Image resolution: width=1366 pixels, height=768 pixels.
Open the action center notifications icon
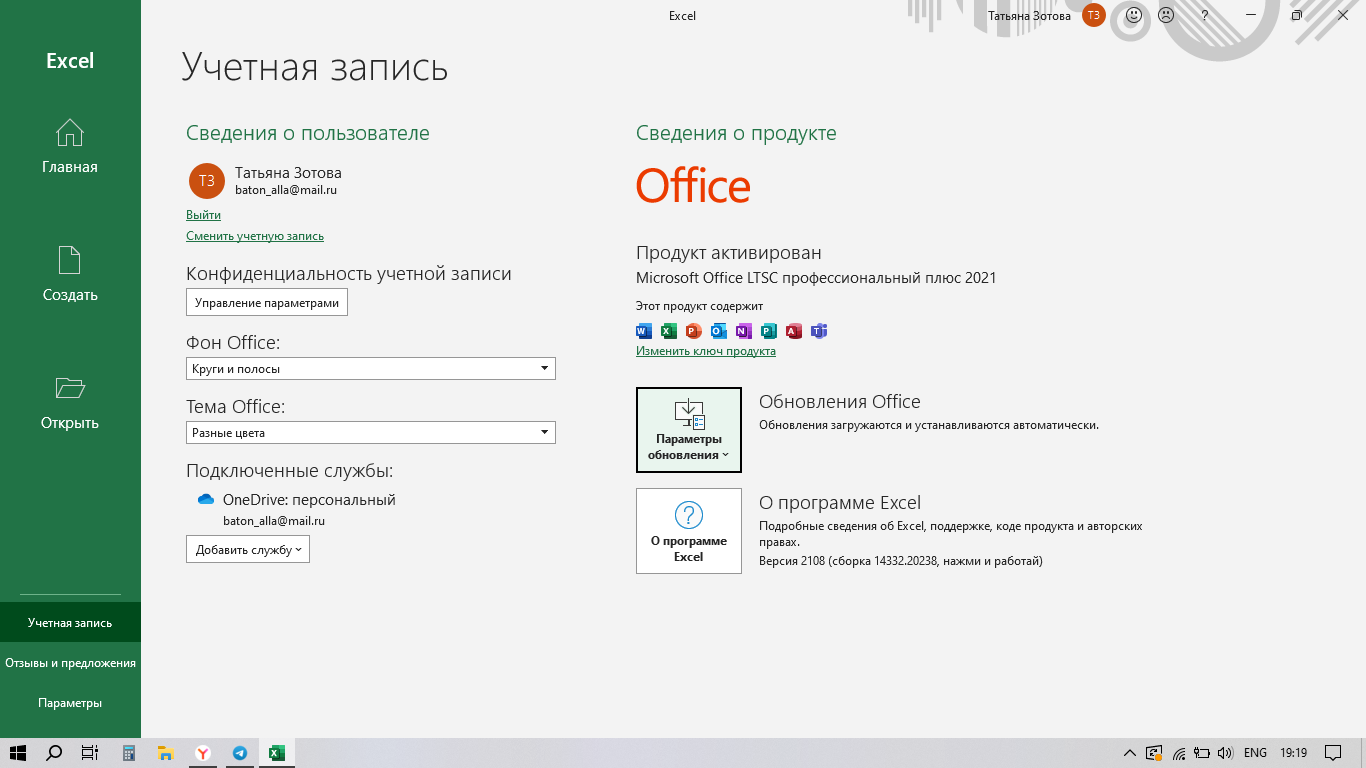click(x=1333, y=753)
